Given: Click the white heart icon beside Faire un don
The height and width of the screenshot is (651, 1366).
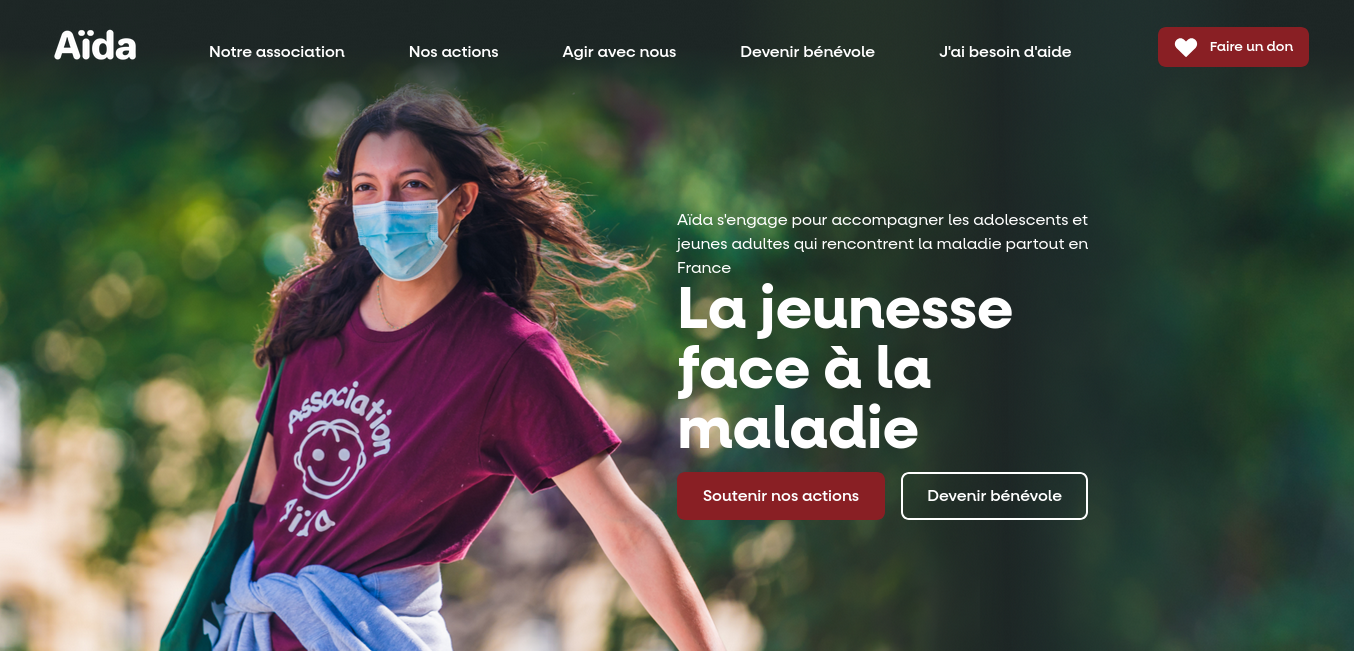Looking at the screenshot, I should [1186, 47].
